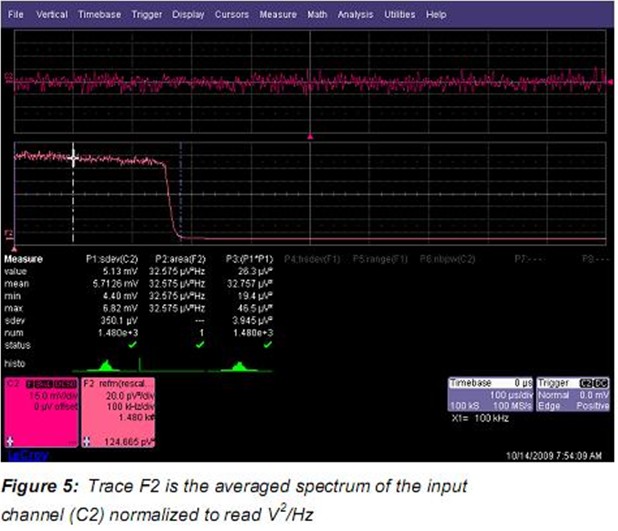Open the Cursors menu

click(x=232, y=16)
